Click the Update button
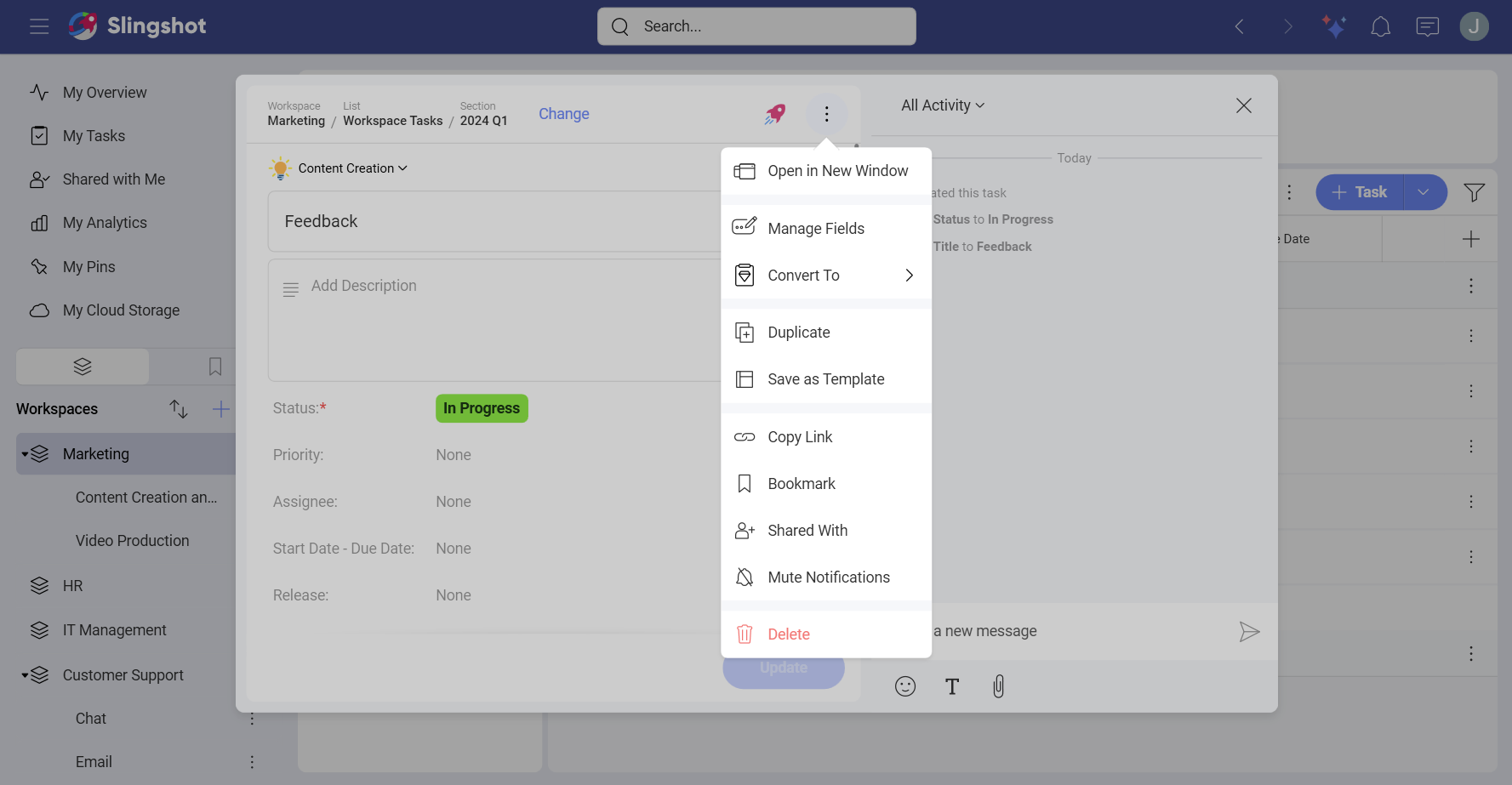This screenshot has height=785, width=1512. point(784,668)
